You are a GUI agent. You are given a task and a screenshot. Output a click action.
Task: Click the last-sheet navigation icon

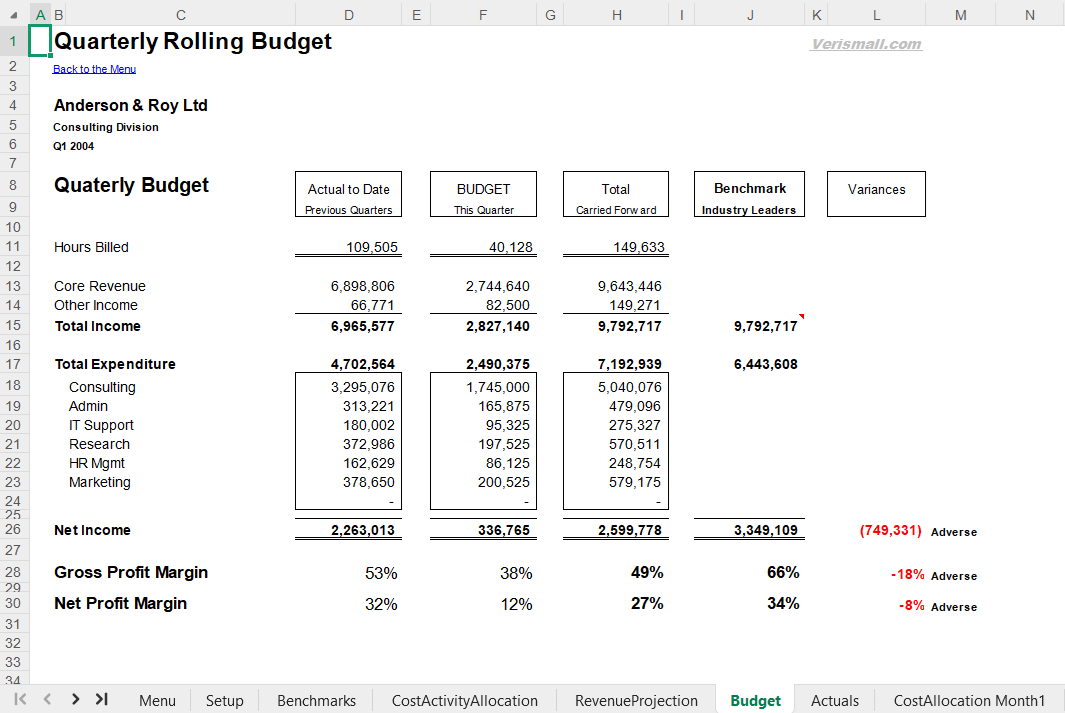[101, 700]
